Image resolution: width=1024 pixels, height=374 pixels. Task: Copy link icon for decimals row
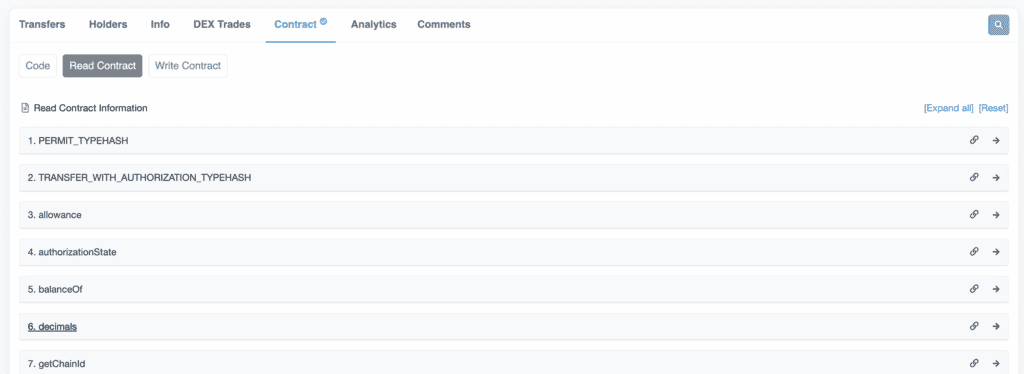click(974, 326)
